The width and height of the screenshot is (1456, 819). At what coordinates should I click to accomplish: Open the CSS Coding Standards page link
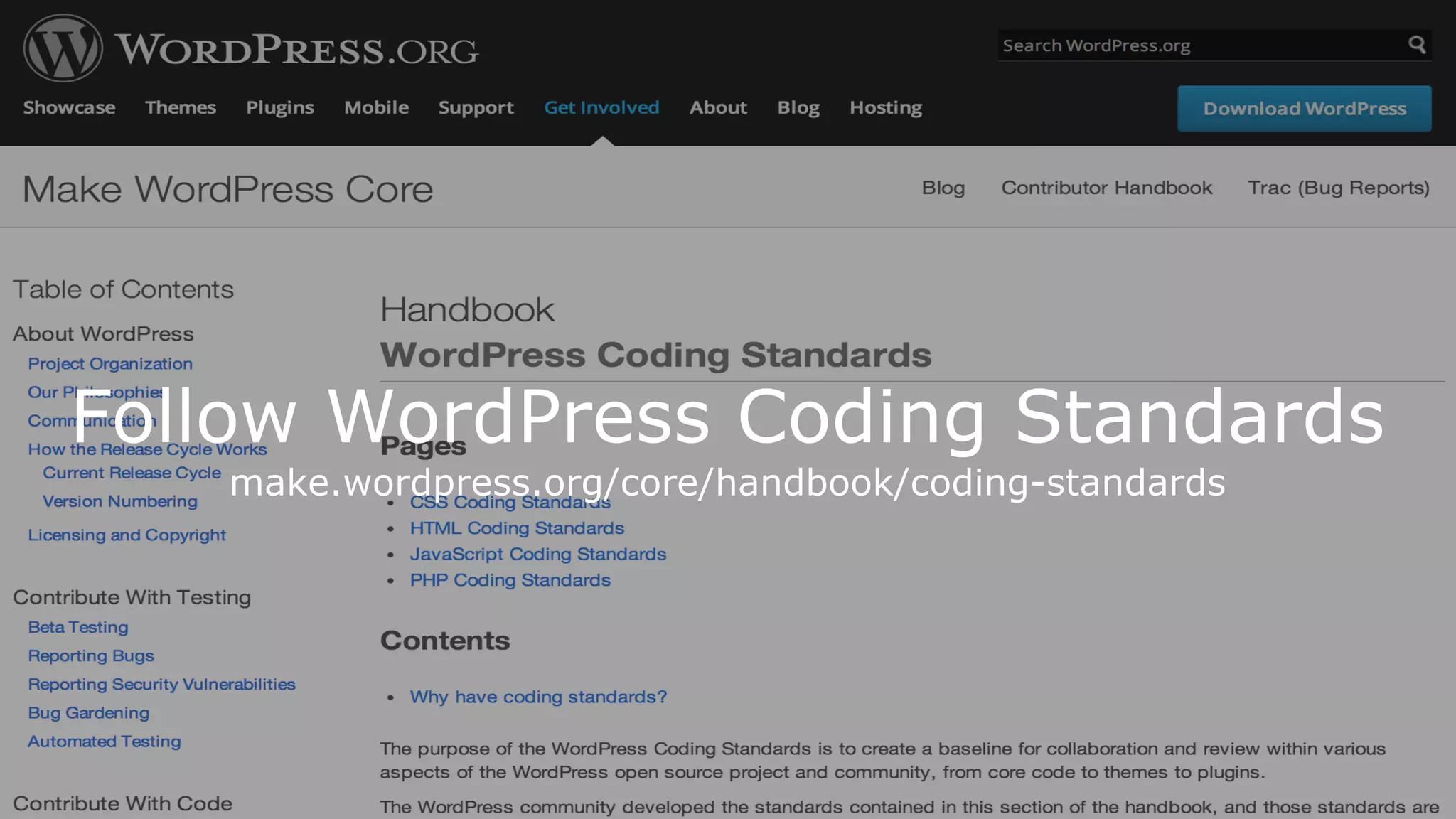coord(510,503)
